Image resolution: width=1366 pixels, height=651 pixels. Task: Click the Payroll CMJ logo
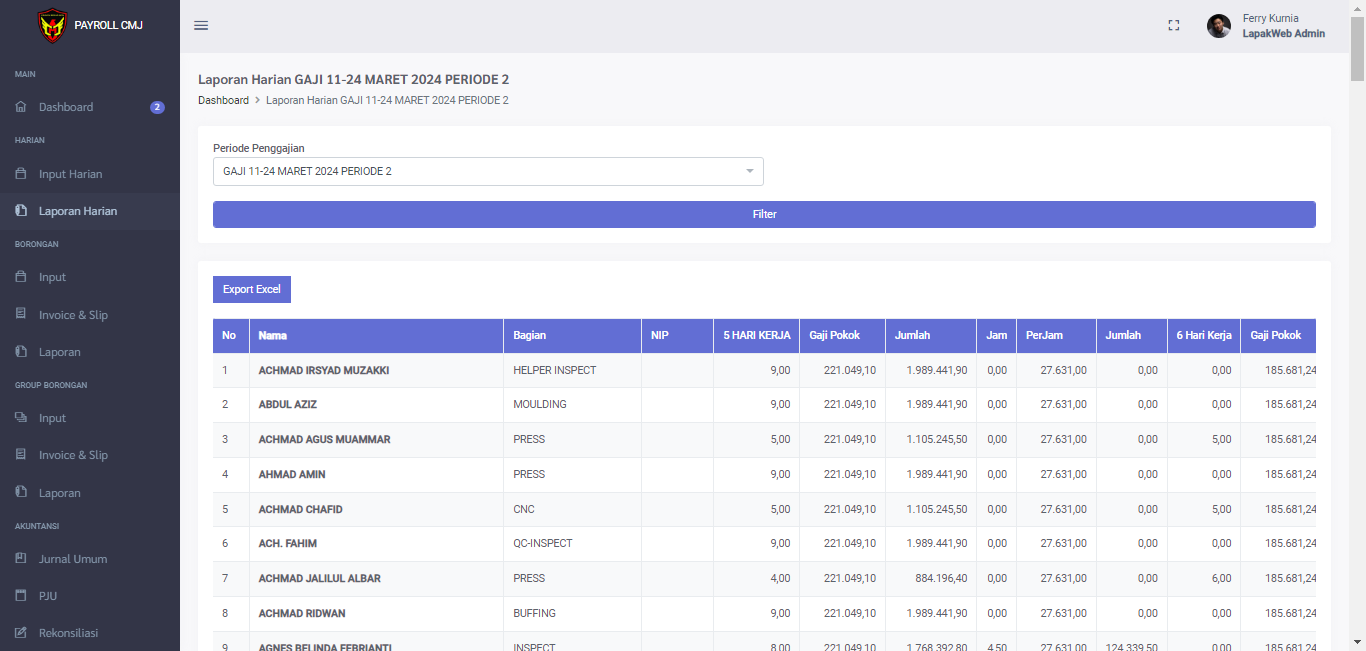click(52, 25)
